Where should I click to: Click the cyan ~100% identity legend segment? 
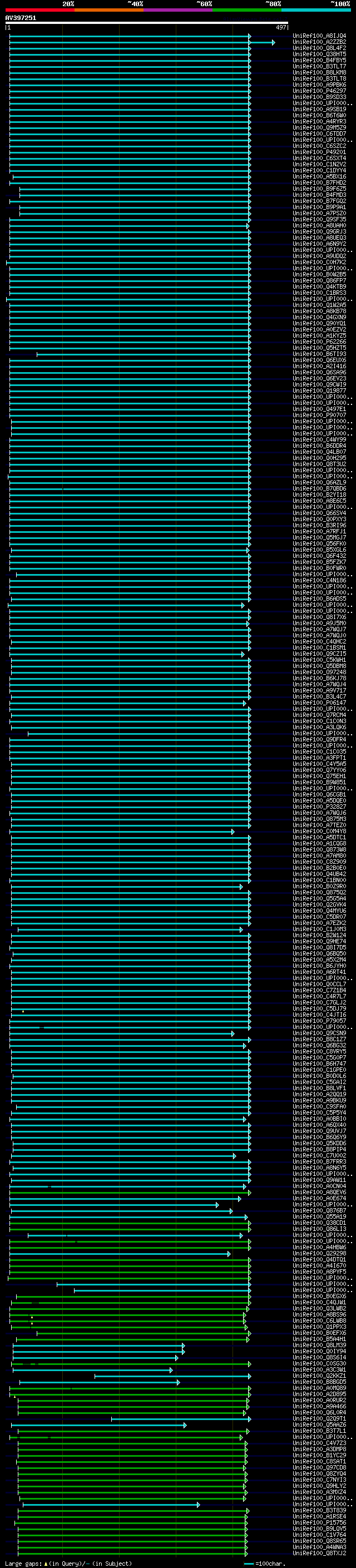tap(317, 10)
